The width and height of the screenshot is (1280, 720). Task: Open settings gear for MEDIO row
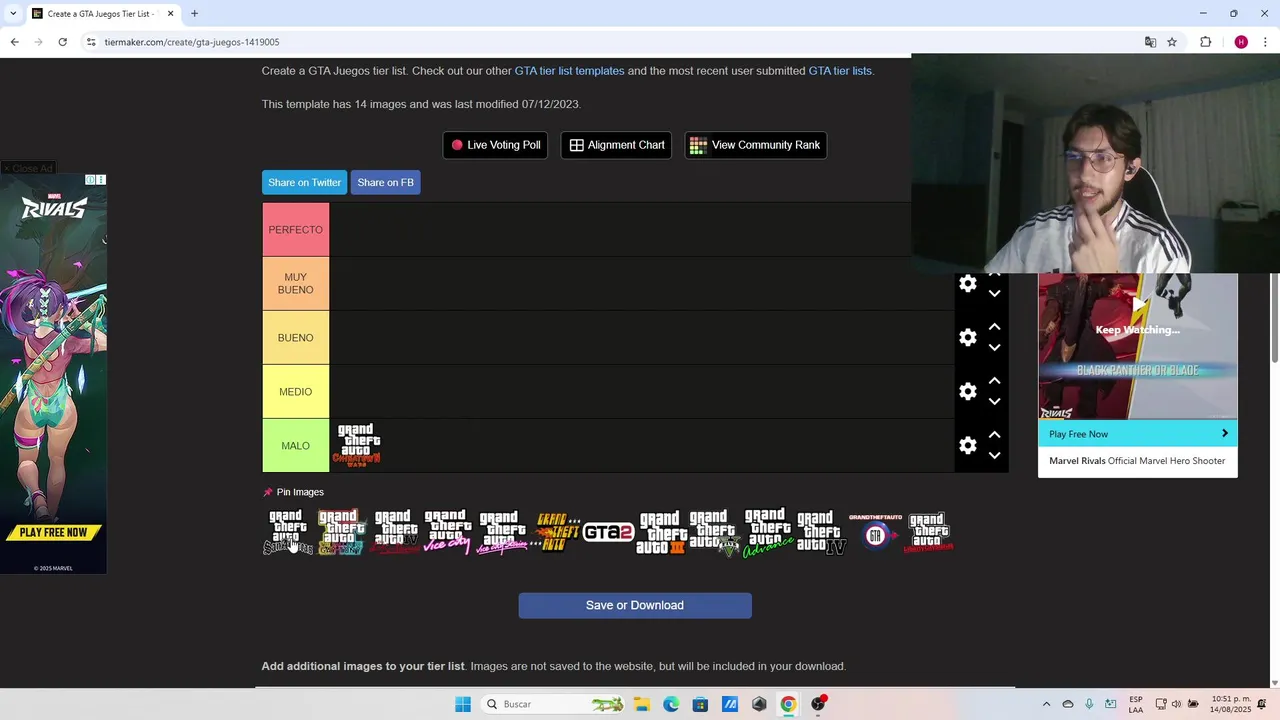[x=967, y=392]
